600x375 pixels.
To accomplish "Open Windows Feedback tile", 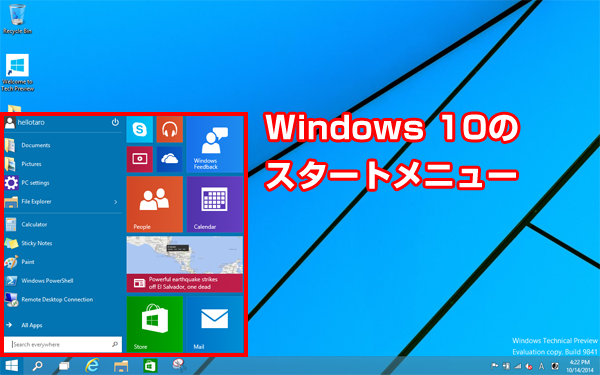I will pyautogui.click(x=215, y=145).
